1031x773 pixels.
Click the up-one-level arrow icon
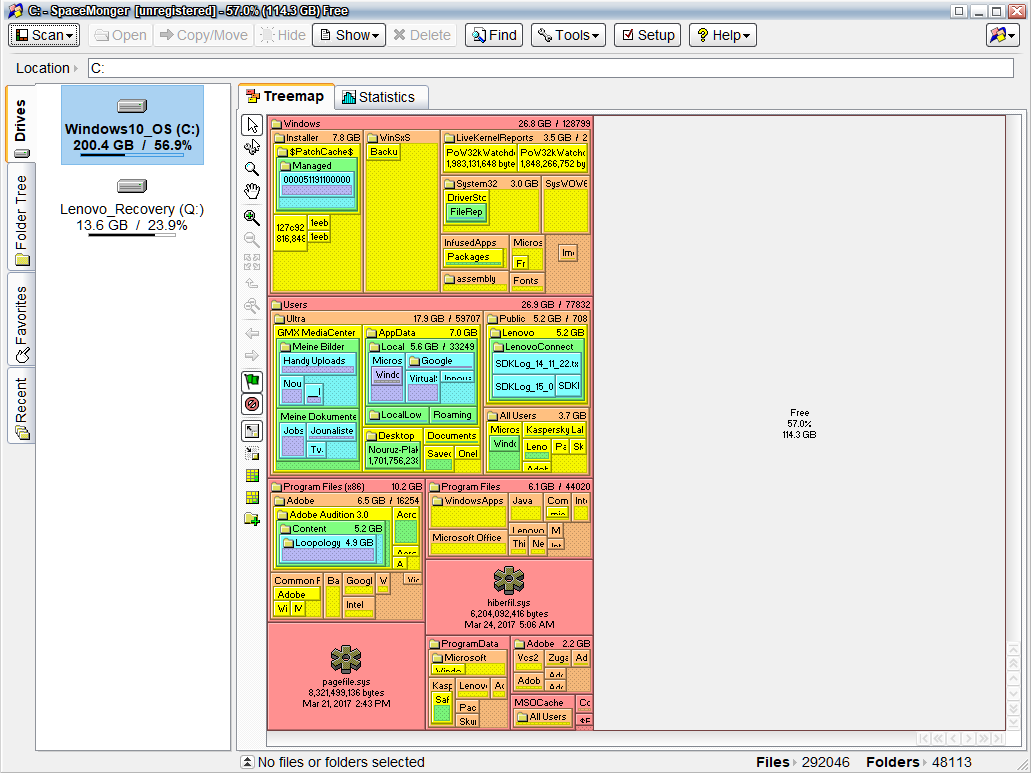[x=252, y=283]
